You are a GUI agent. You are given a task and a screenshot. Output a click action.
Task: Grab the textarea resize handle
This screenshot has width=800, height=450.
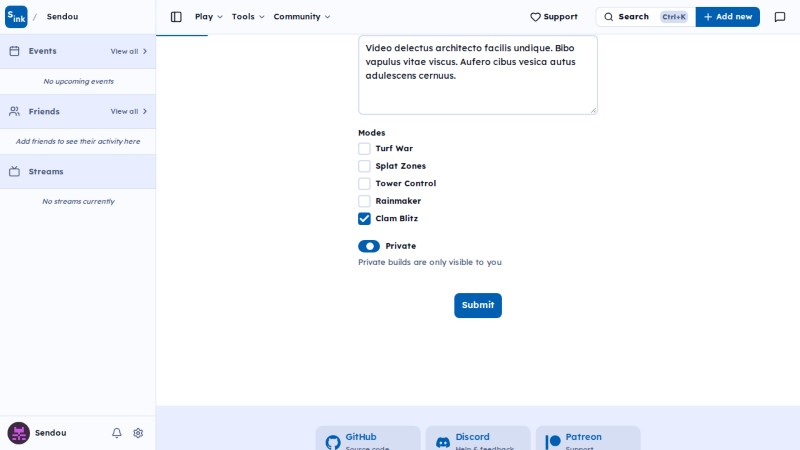click(x=593, y=110)
